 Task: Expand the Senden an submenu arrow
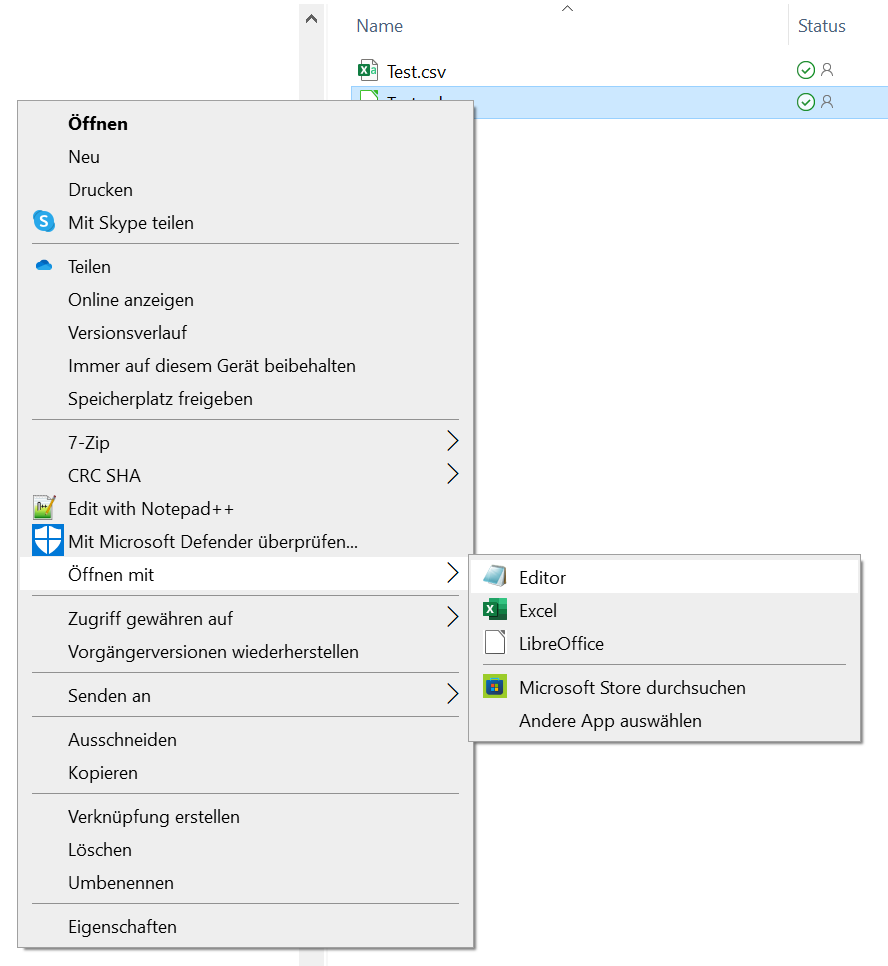[x=452, y=695]
